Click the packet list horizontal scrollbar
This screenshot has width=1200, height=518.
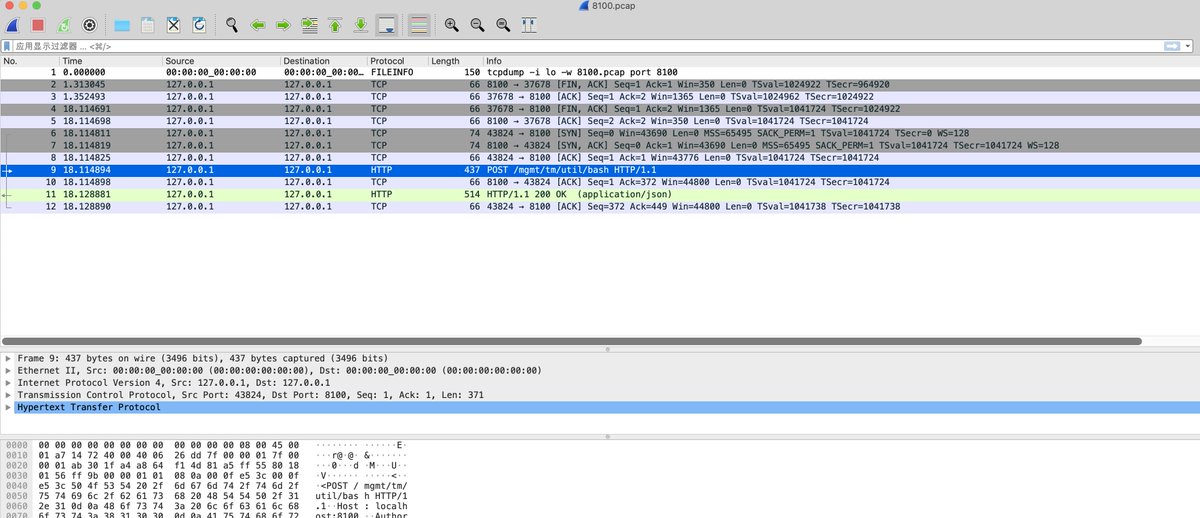[x=572, y=341]
